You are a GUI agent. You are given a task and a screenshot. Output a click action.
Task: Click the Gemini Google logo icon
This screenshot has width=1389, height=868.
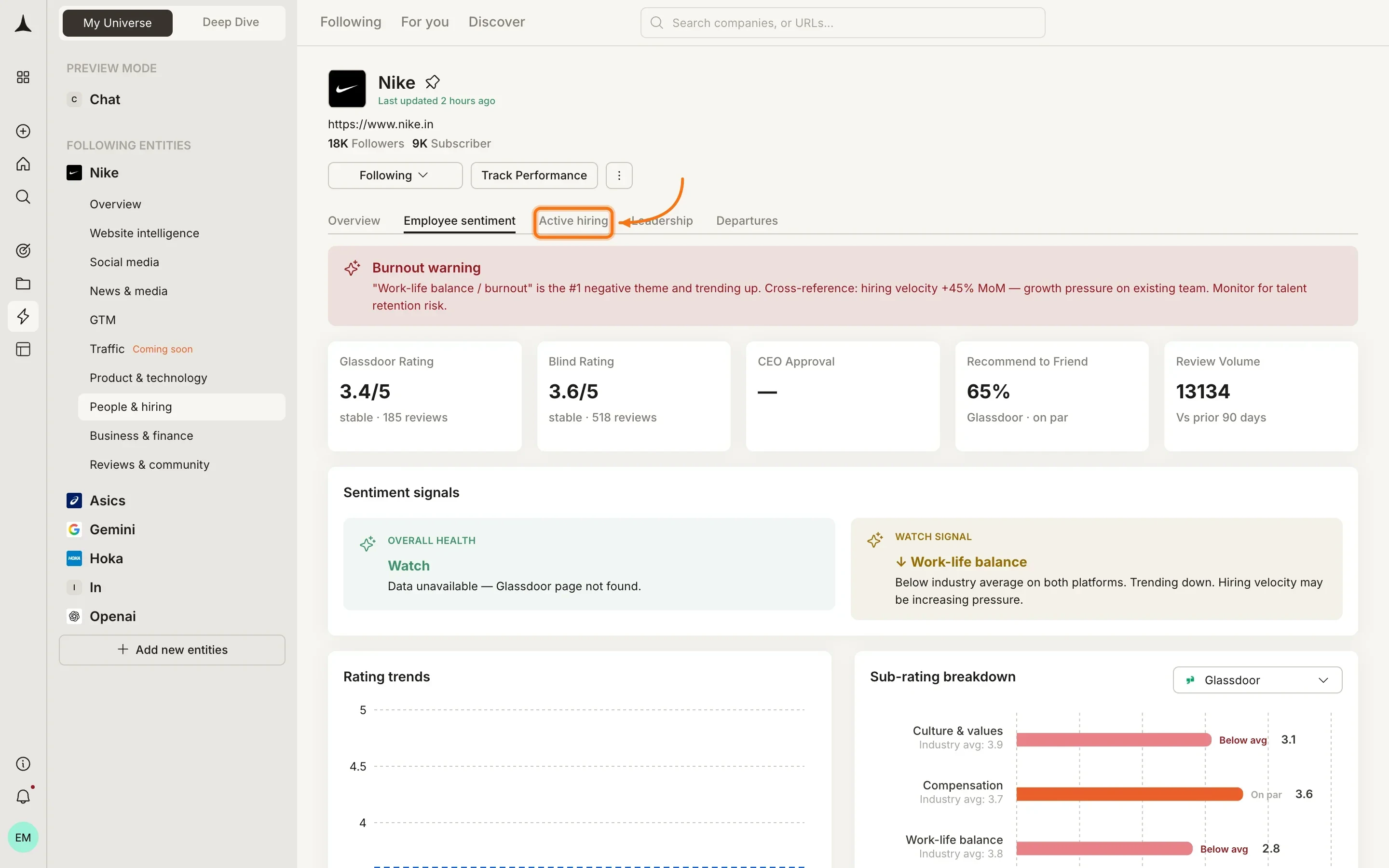coord(74,529)
